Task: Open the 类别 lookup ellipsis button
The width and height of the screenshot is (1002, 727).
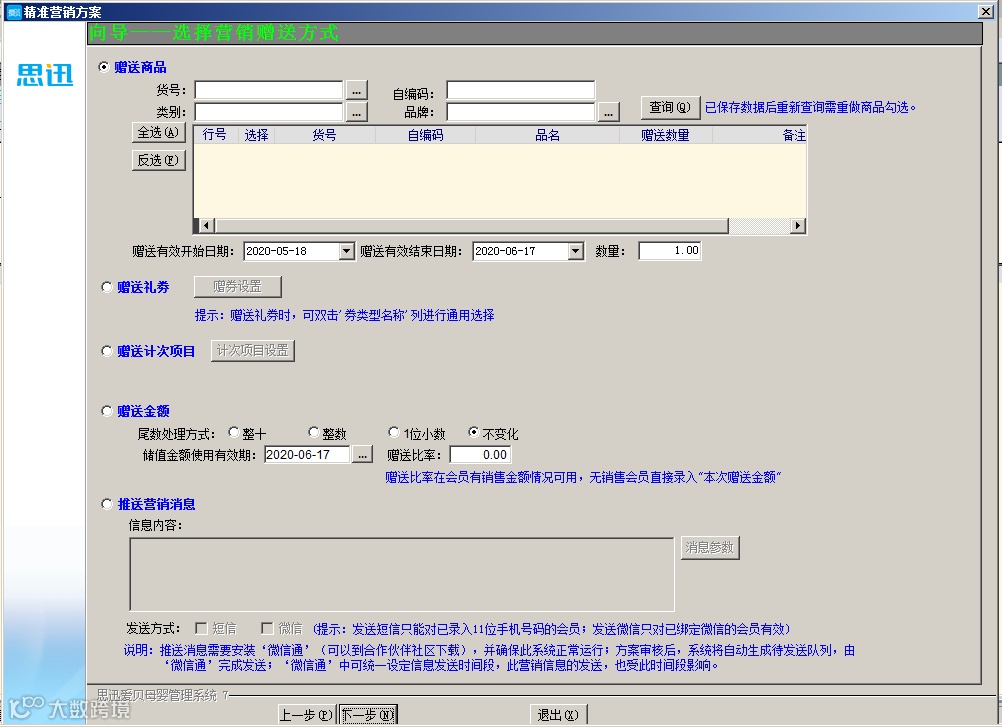Action: click(357, 112)
